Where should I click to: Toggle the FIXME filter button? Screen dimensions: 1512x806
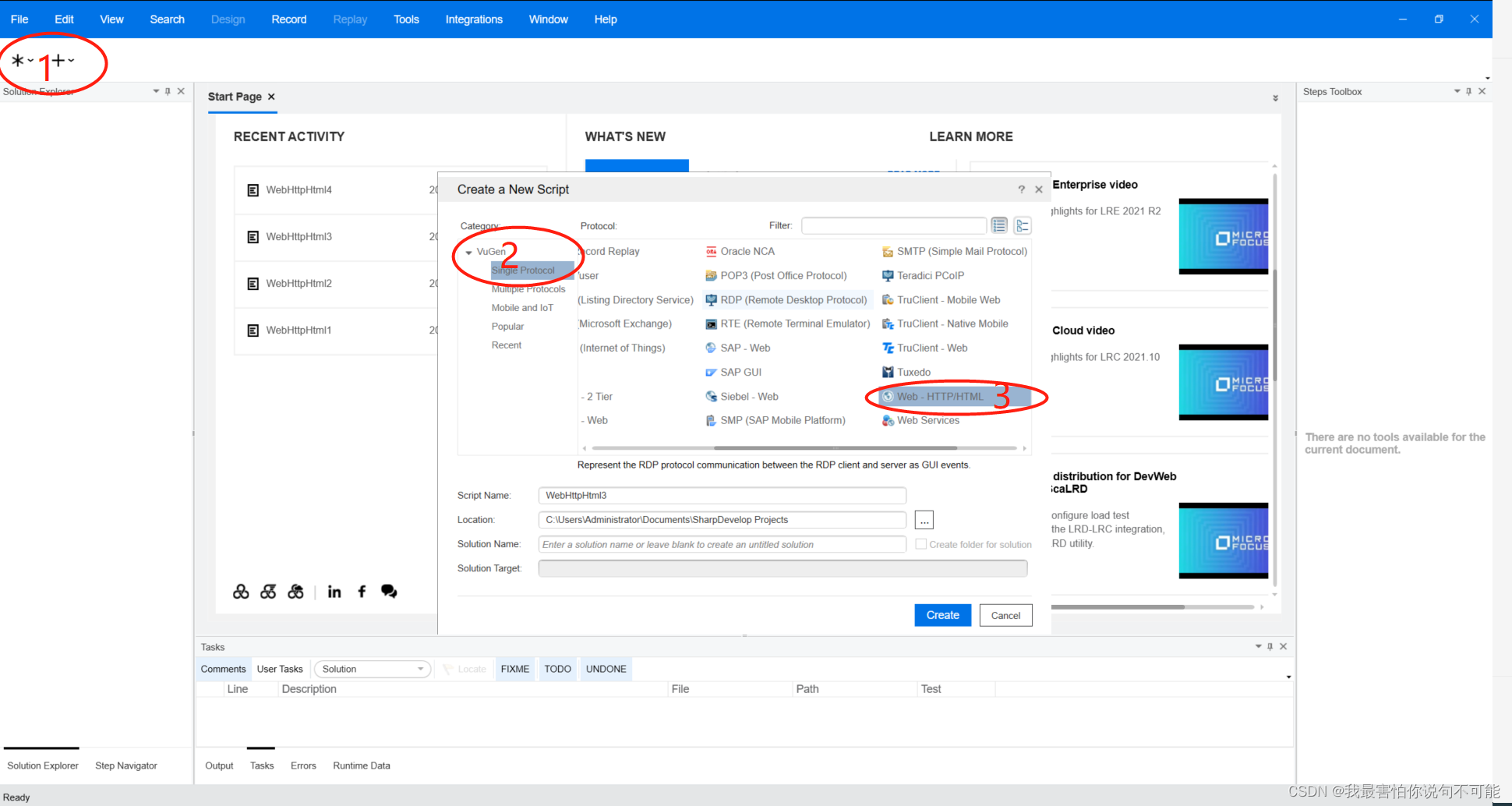click(515, 669)
